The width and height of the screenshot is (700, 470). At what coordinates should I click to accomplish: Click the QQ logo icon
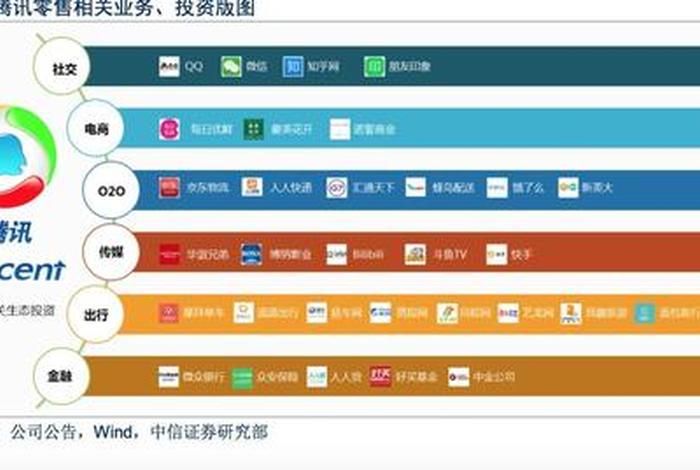point(169,67)
